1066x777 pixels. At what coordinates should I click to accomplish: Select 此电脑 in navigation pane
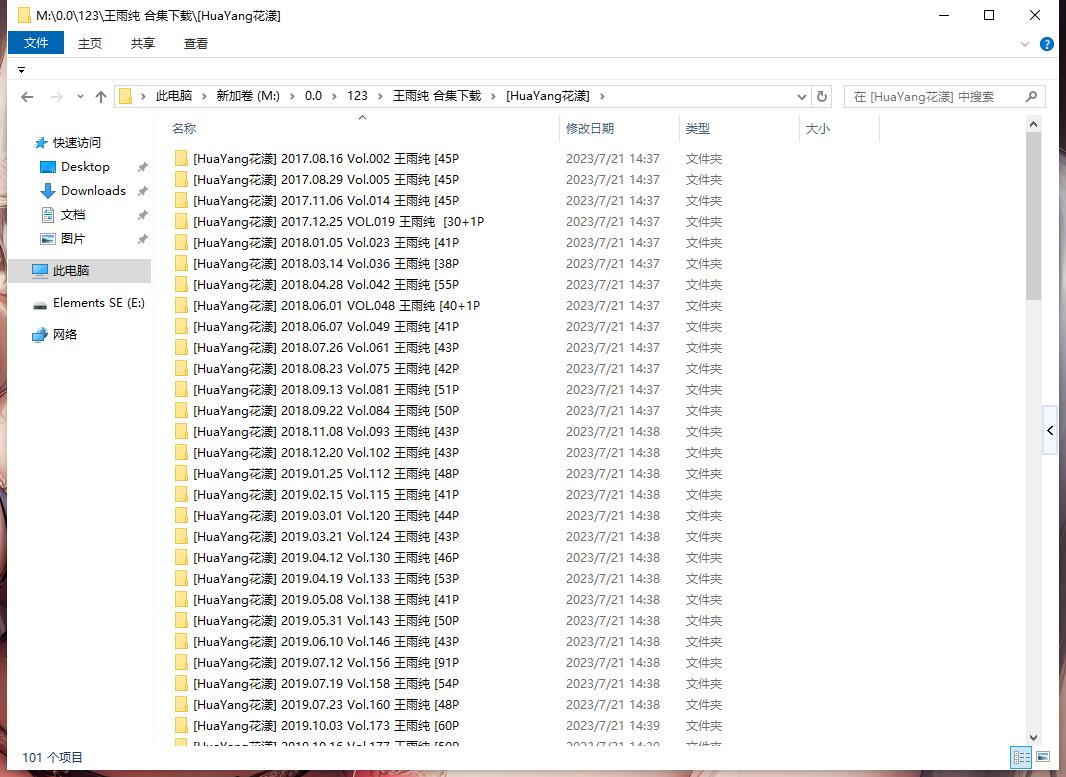80,271
